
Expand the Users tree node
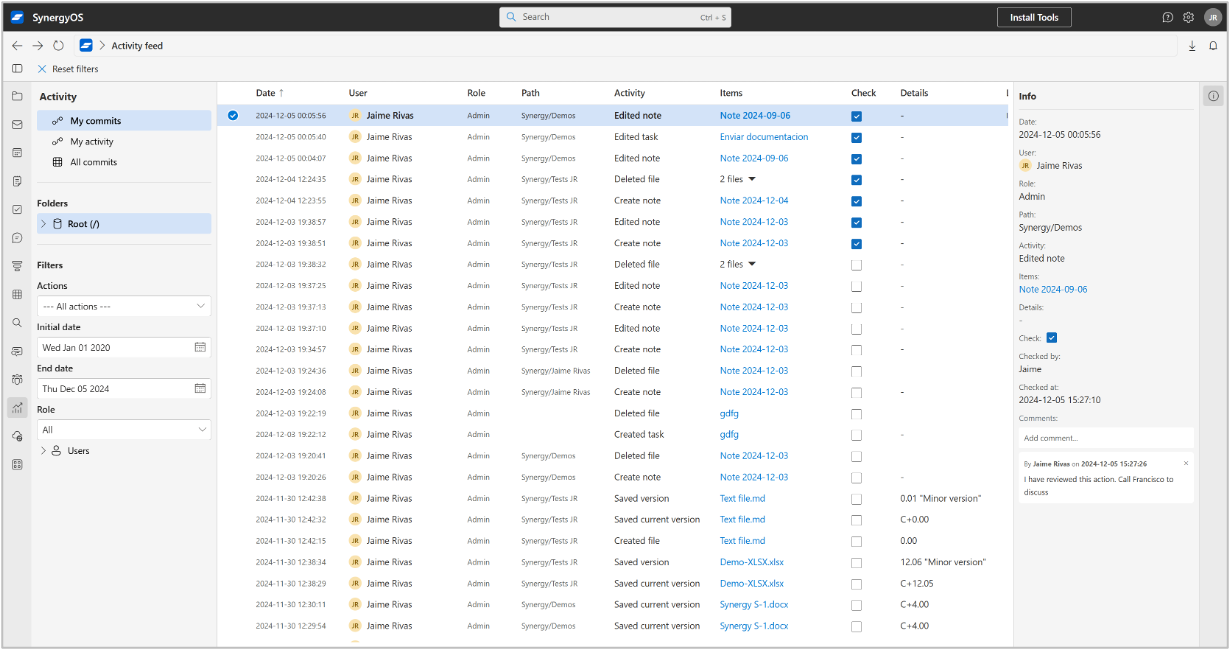[x=43, y=451]
